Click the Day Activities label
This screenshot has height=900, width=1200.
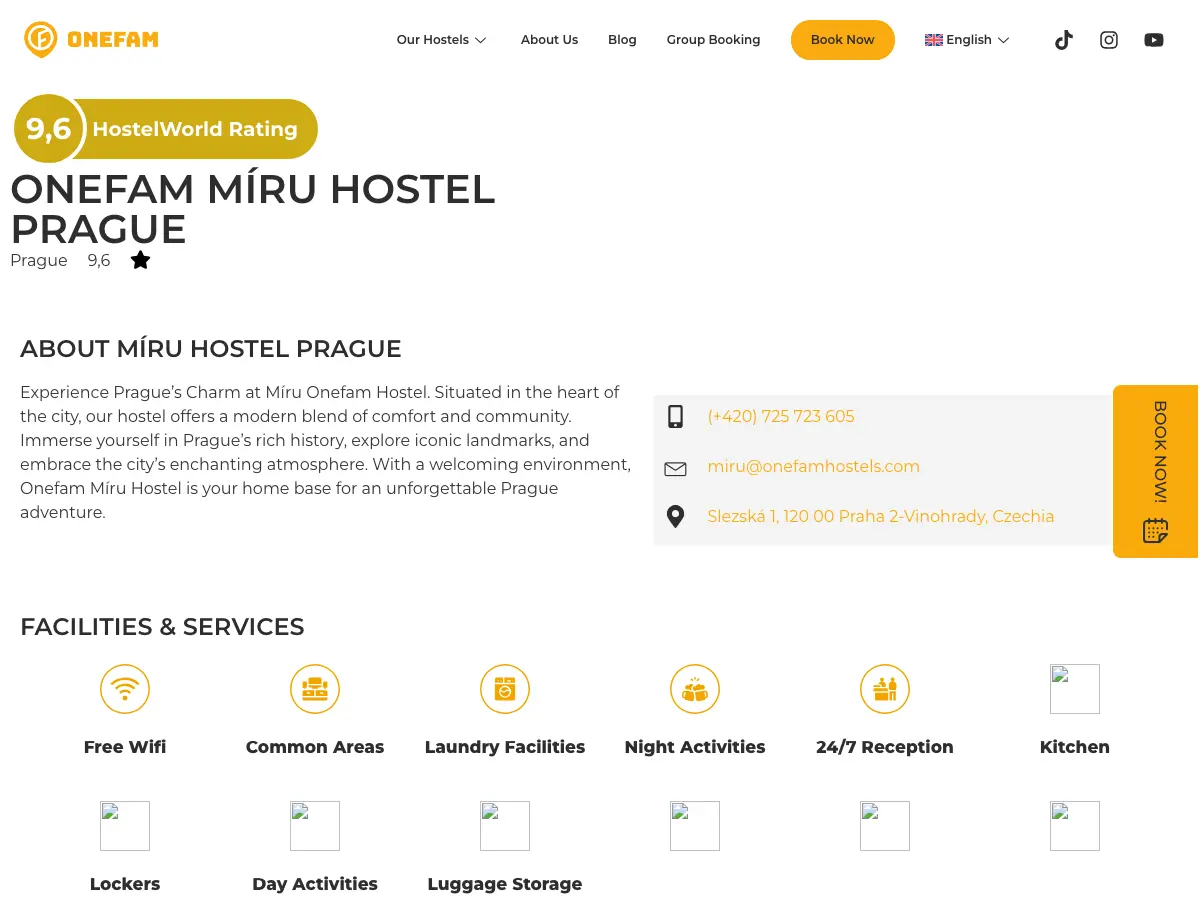click(315, 884)
